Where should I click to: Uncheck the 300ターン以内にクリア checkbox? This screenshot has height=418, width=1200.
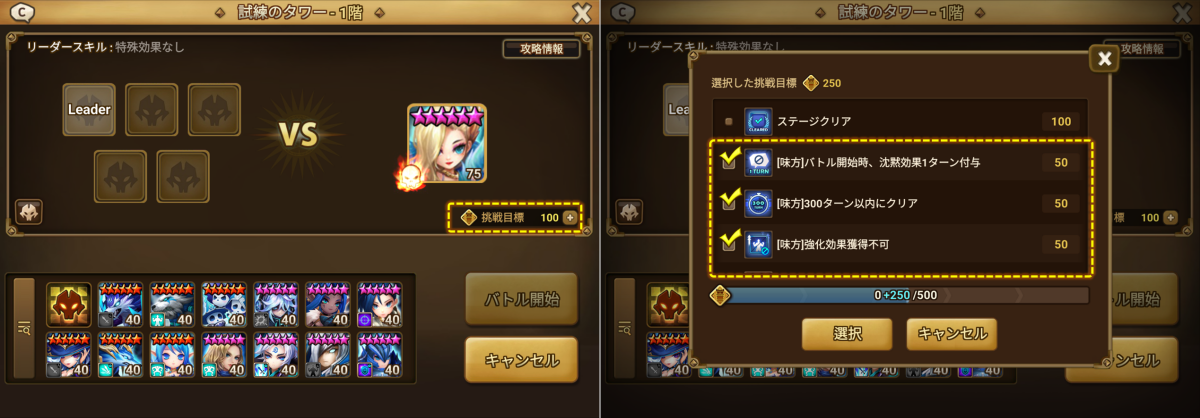click(729, 201)
